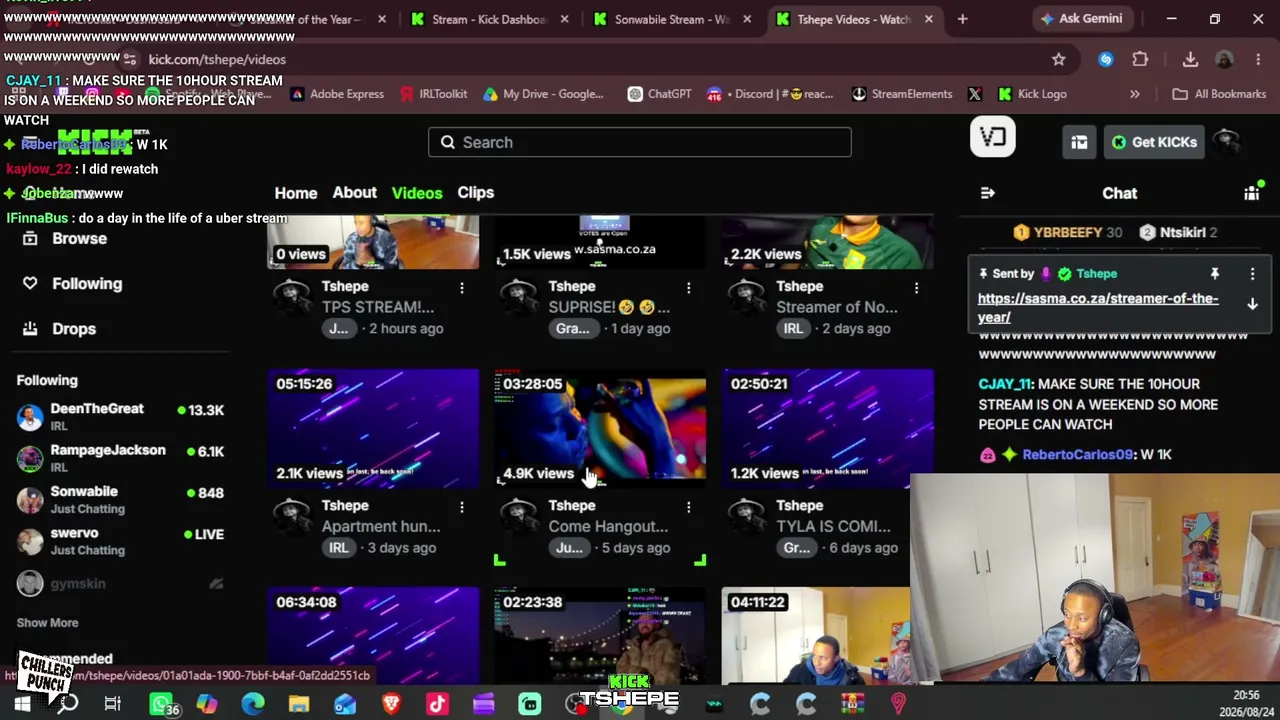Image resolution: width=1280 pixels, height=720 pixels.
Task: Open the Discord bookmark
Action: click(770, 94)
